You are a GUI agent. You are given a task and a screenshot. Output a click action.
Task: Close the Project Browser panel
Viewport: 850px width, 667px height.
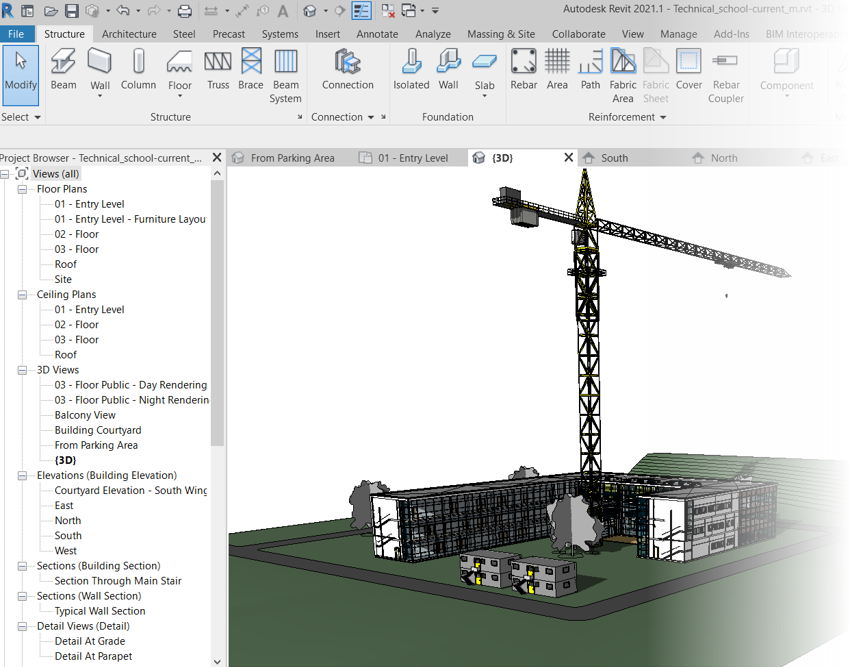point(217,158)
